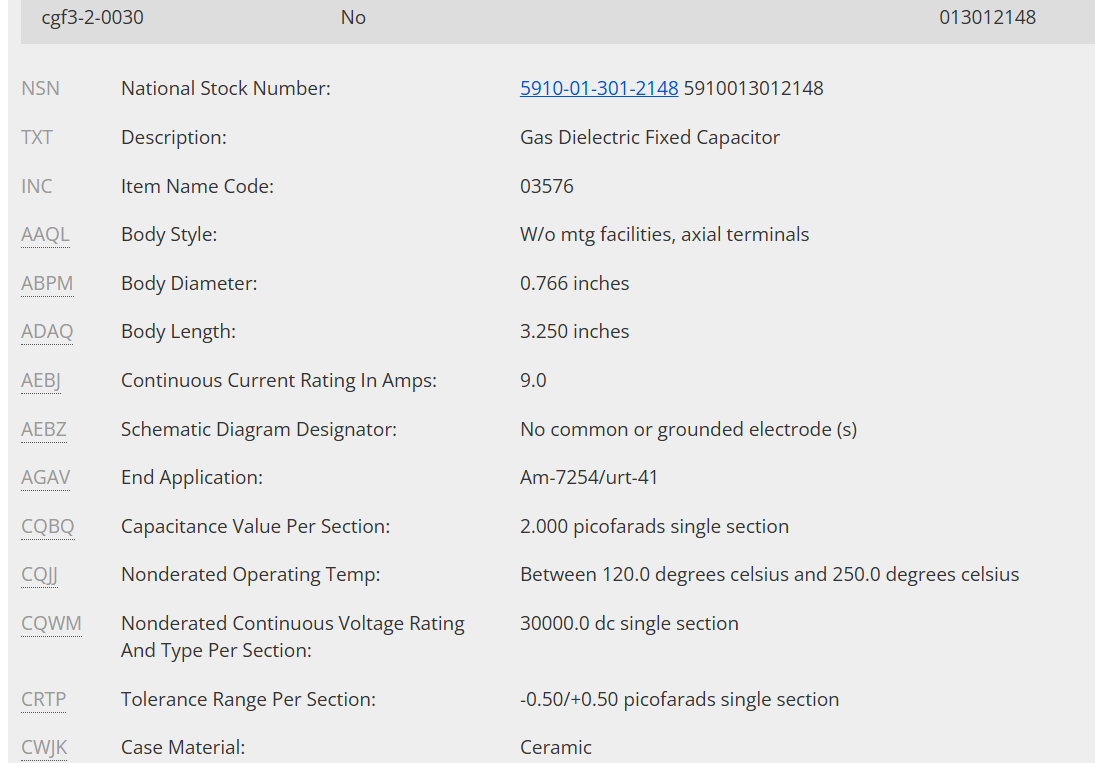Click the 013012148 value in the top row
1095x763 pixels.
click(987, 17)
